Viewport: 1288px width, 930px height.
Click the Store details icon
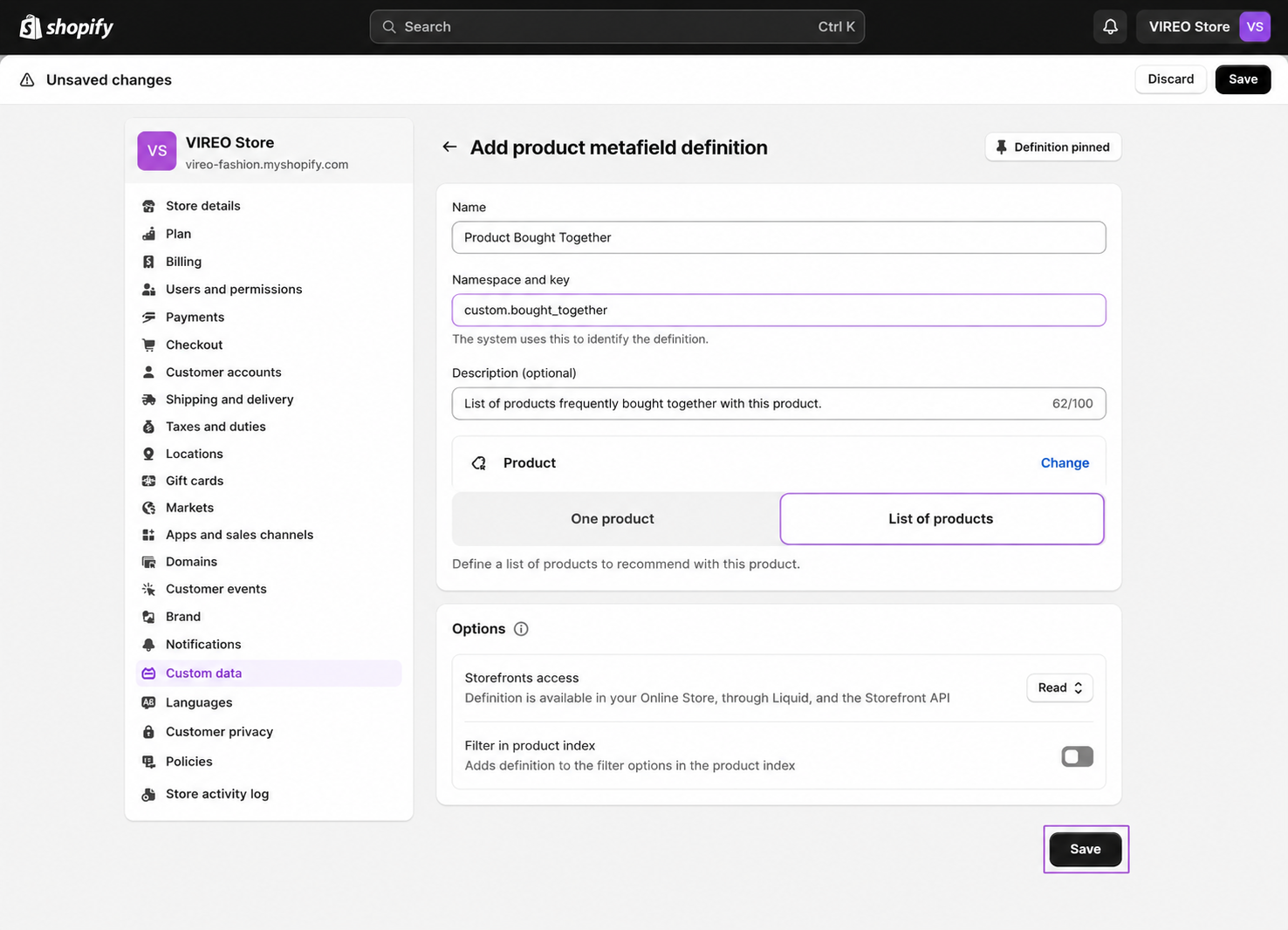(x=148, y=206)
